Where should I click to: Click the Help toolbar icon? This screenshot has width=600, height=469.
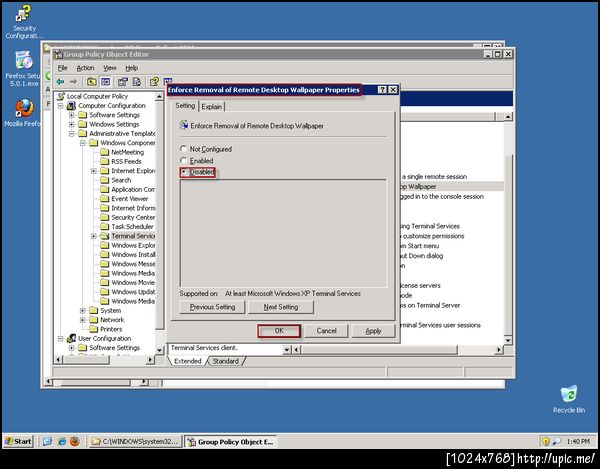154,81
